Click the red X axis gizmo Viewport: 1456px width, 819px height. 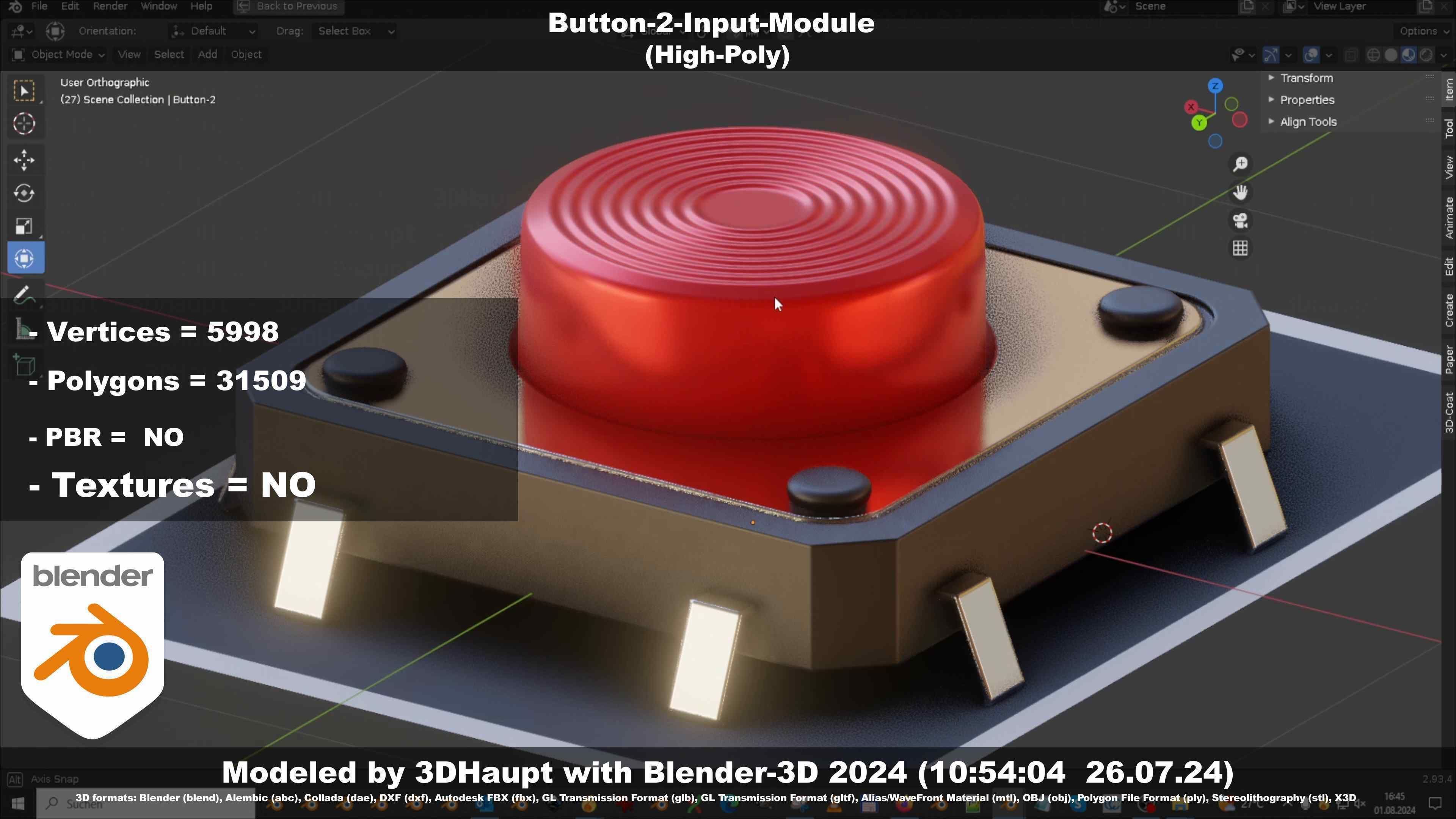pos(1191,107)
